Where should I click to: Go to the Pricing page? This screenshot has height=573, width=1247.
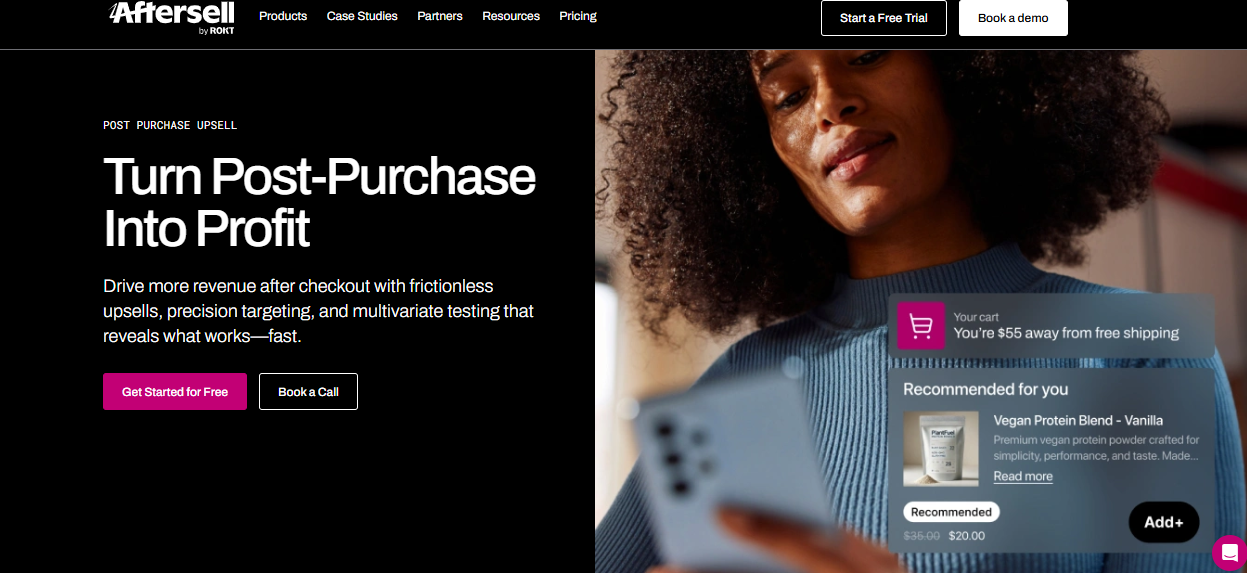pyautogui.click(x=578, y=16)
